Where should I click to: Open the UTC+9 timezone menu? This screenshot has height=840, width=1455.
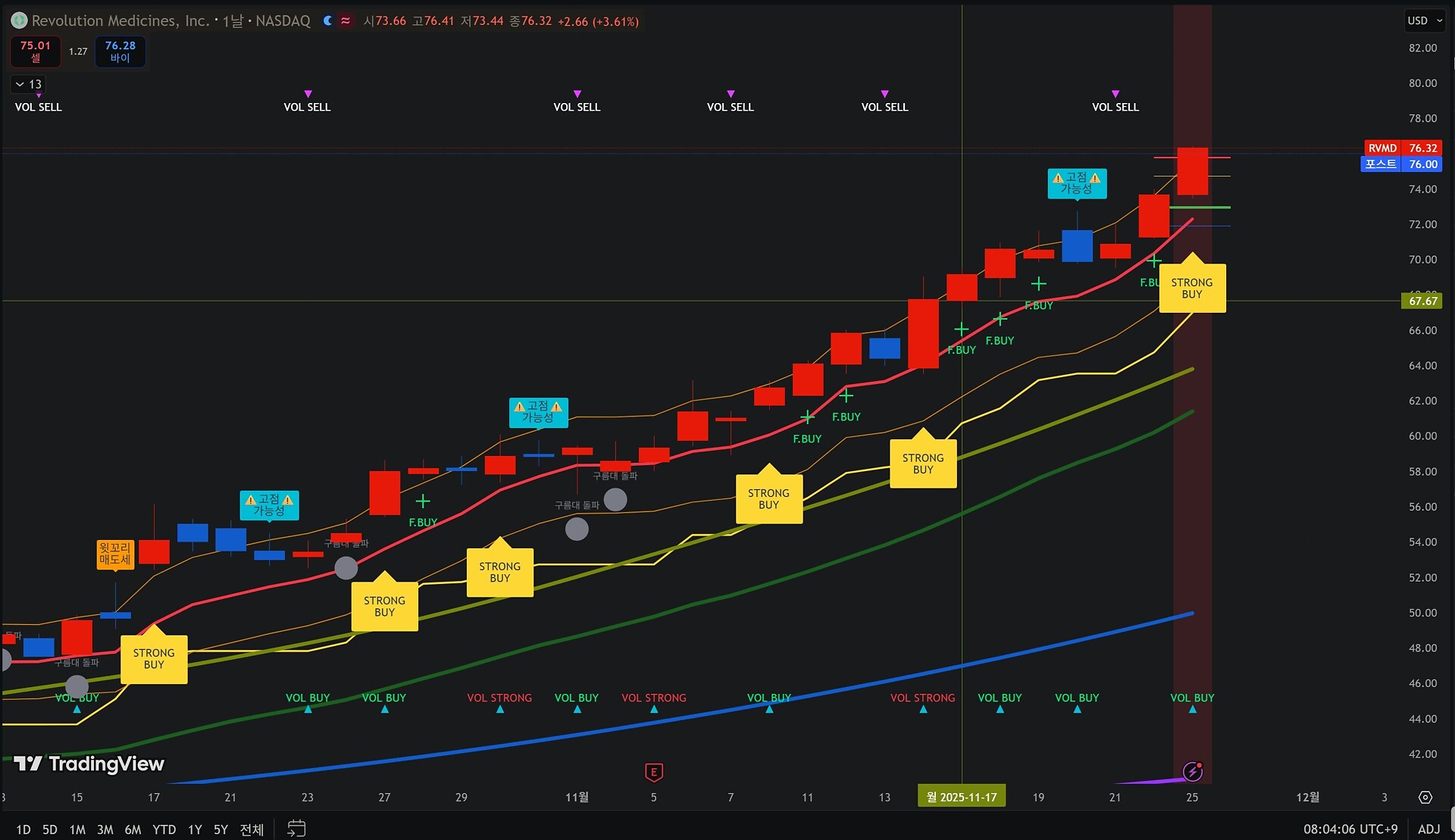1350,829
